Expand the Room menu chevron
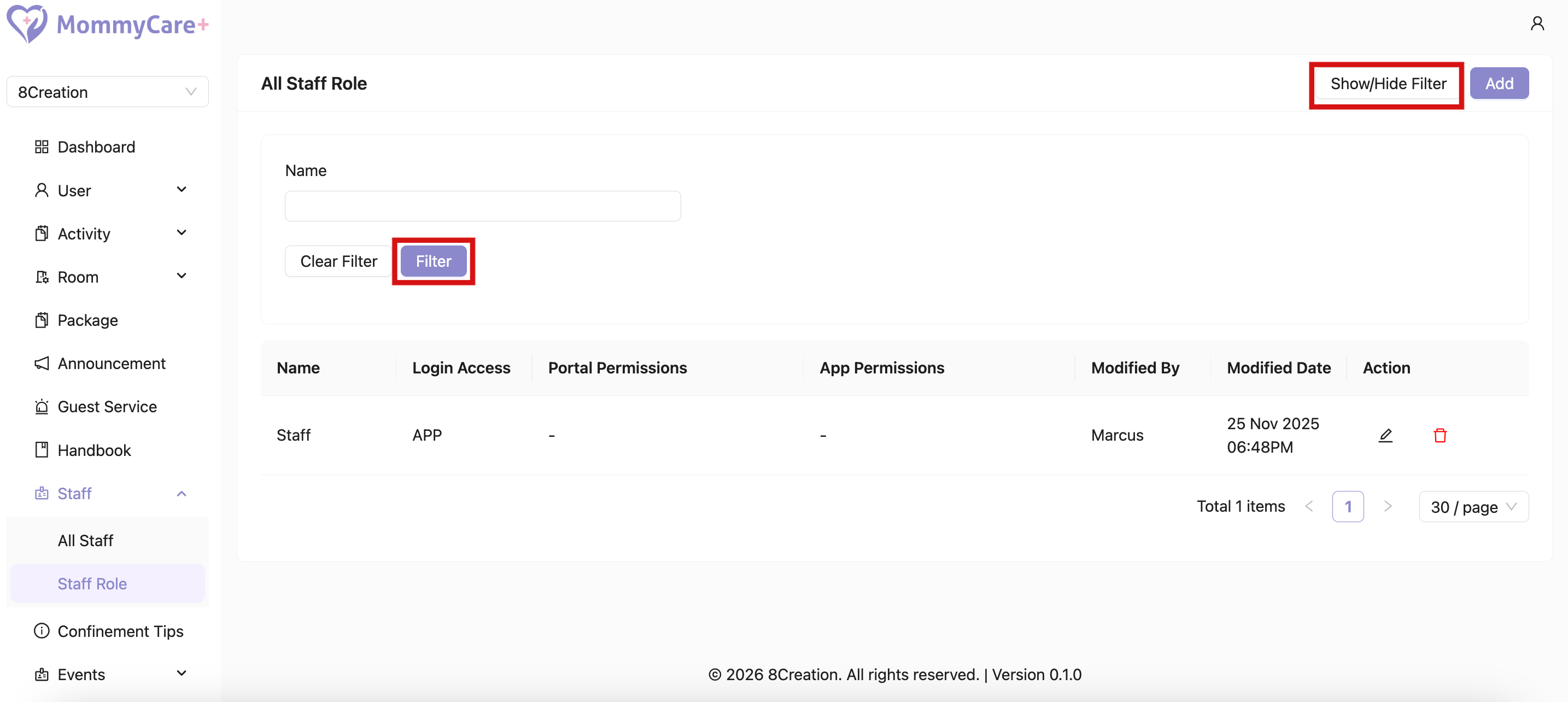This screenshot has width=1568, height=702. 182,277
